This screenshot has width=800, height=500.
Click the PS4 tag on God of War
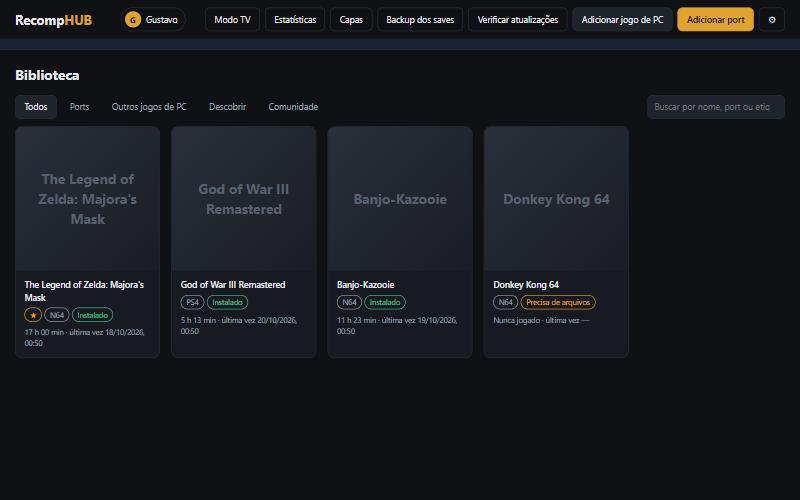pos(192,303)
